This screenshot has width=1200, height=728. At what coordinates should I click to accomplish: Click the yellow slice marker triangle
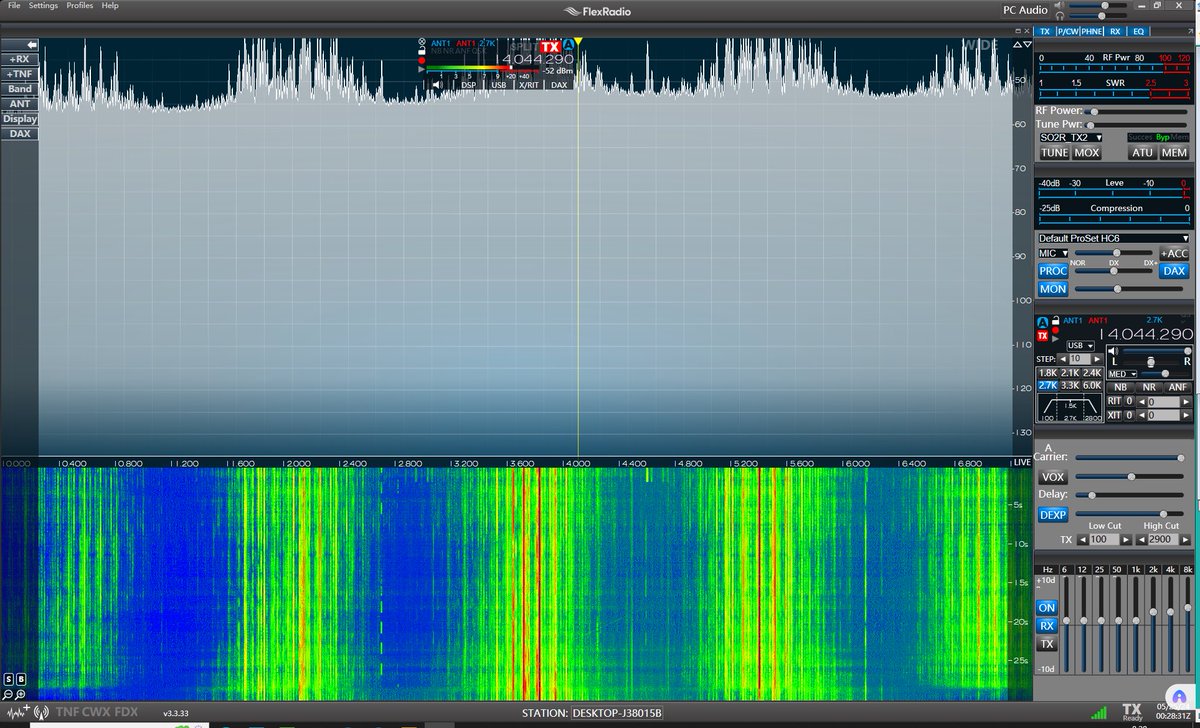click(578, 43)
